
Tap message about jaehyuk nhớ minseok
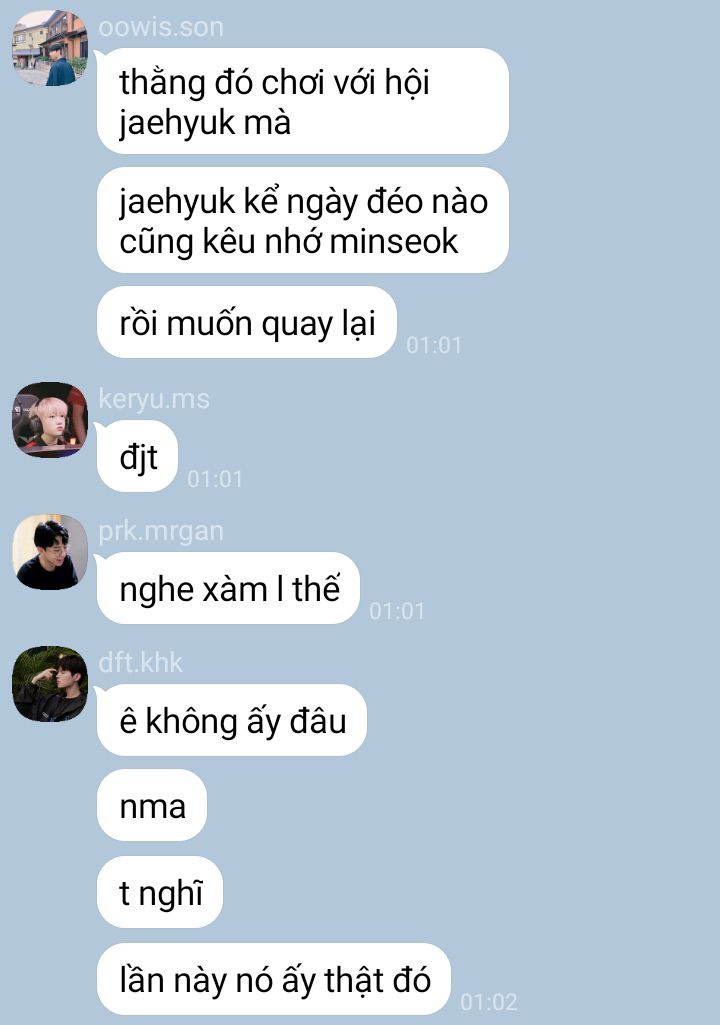(x=303, y=220)
